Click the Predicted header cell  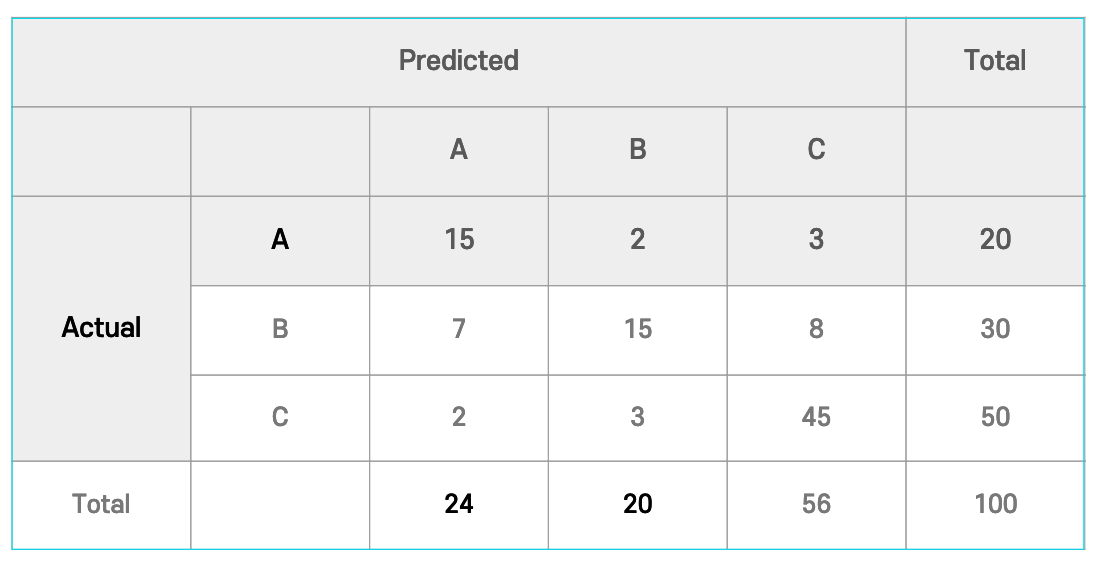pyautogui.click(x=458, y=62)
